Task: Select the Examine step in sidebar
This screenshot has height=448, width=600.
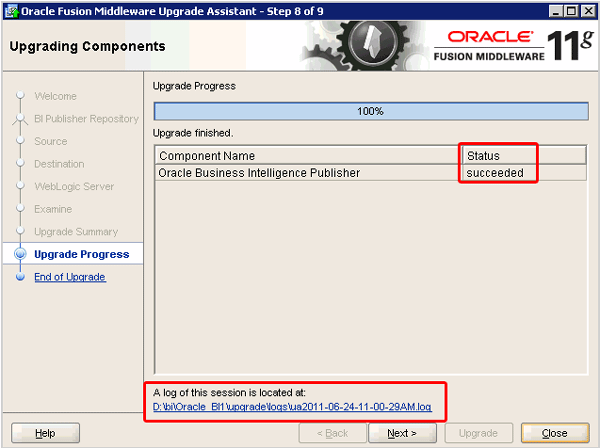Action: pos(53,209)
